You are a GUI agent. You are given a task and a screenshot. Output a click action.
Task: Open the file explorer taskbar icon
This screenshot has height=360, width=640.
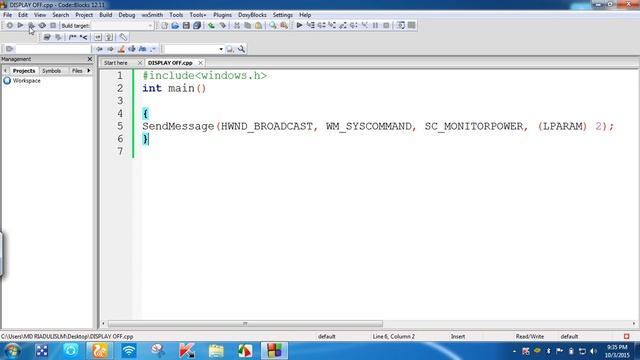(x=216, y=351)
